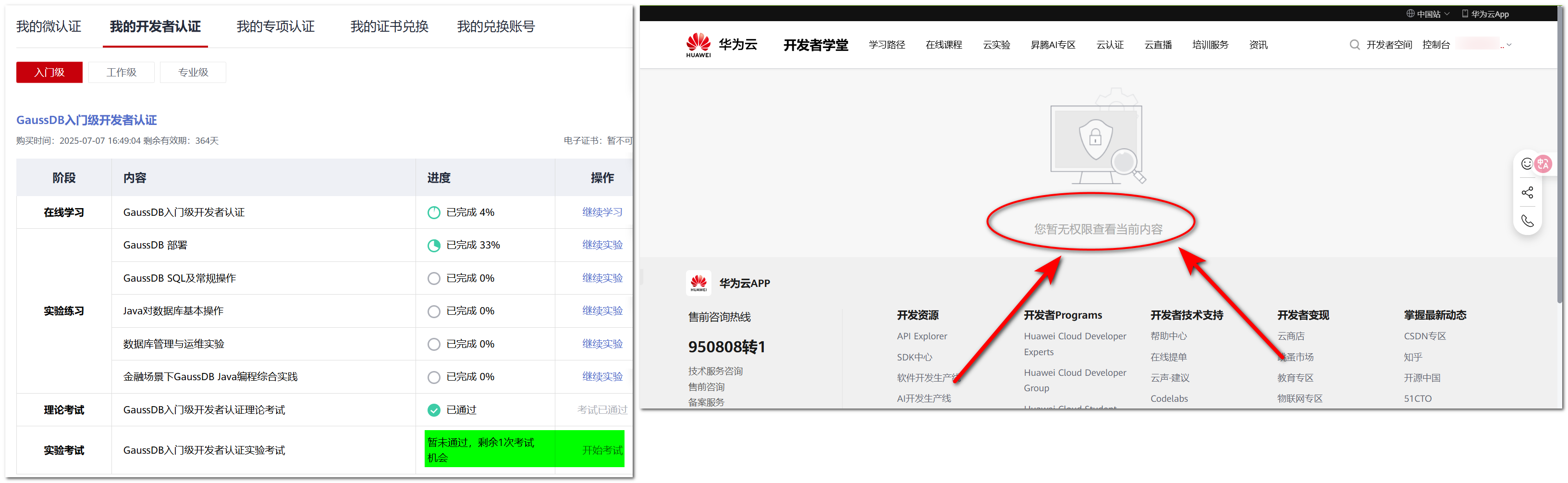1568x483 pixels.
Task: Click the globe icon beside 中国站
Action: 1410,13
